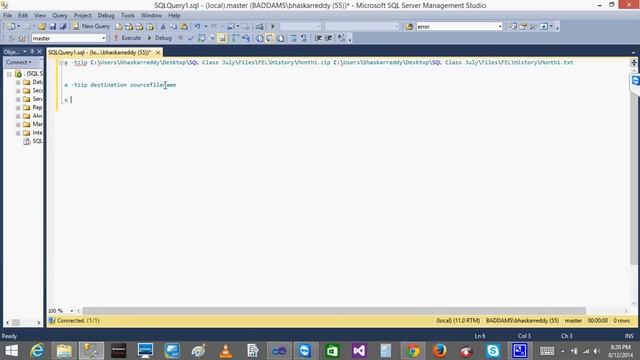Expand the Ser folder node
Viewport: 640px width, 360px height.
[18, 99]
